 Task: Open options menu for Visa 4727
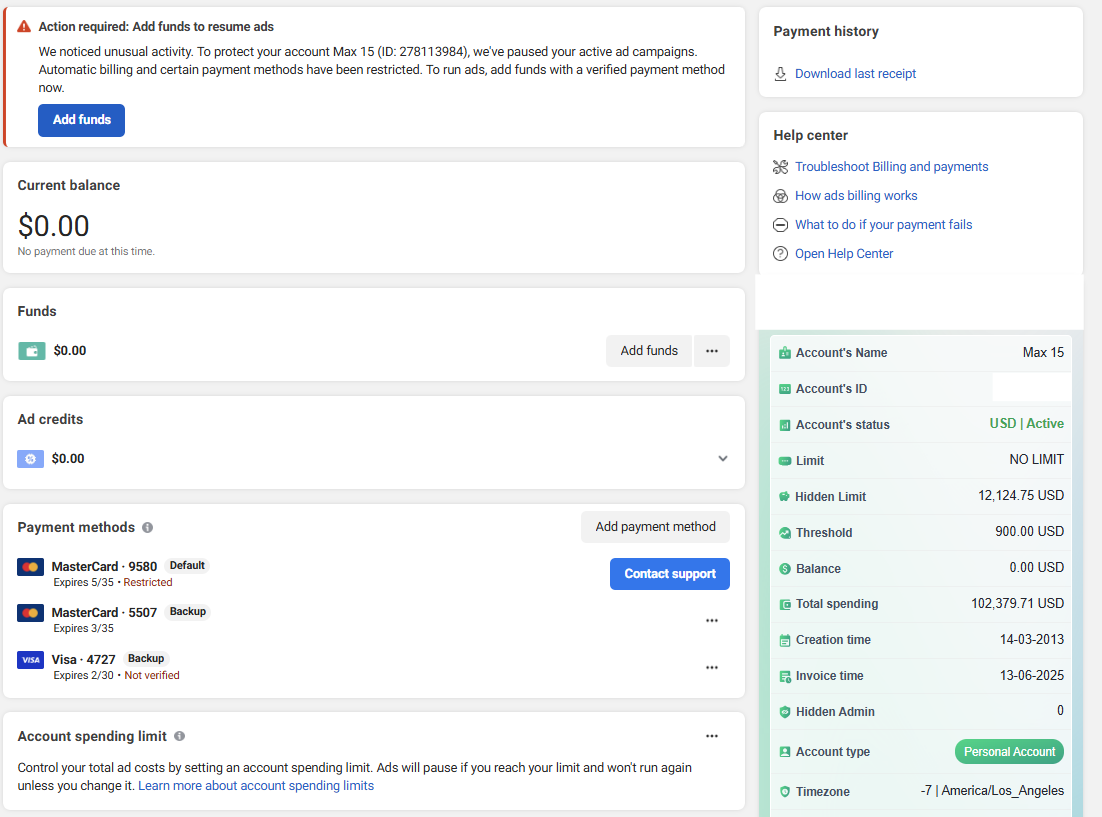[712, 667]
